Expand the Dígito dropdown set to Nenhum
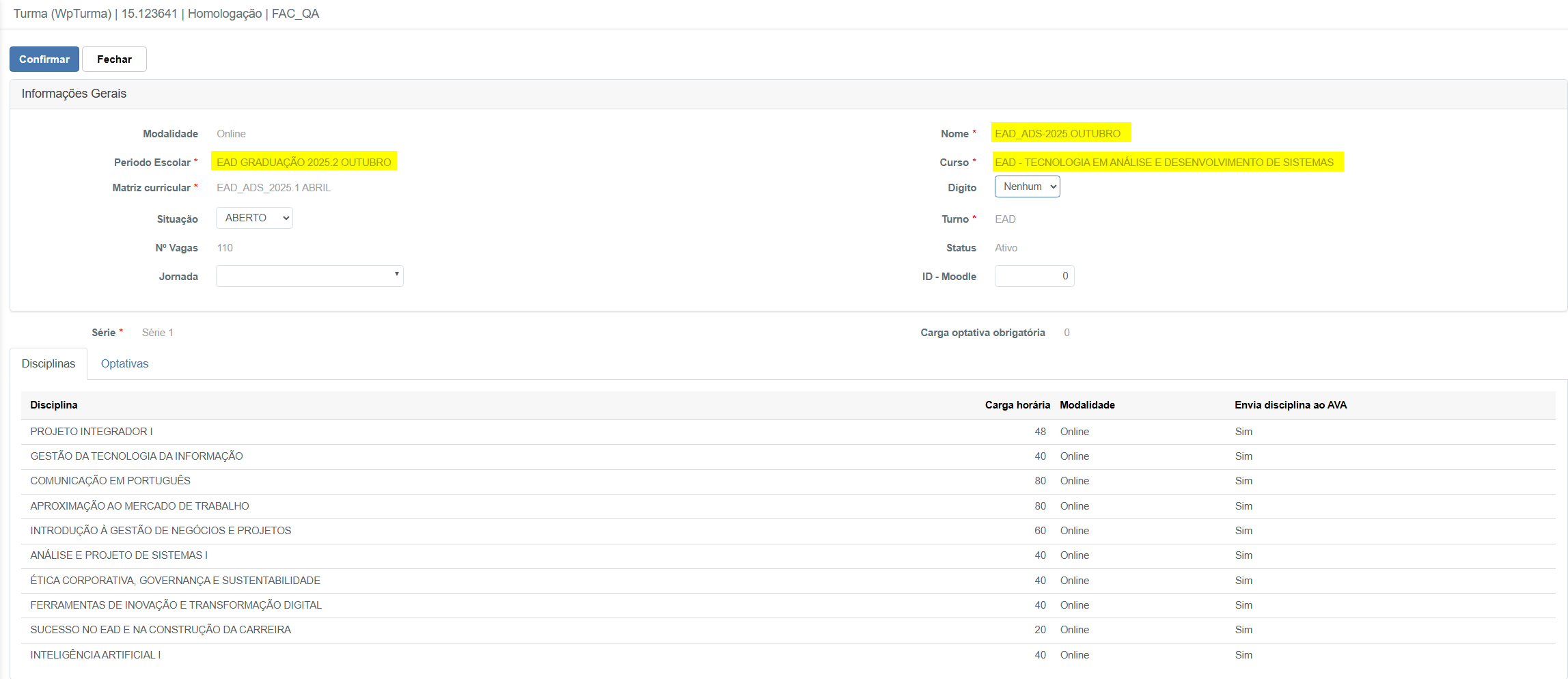1568x679 pixels. tap(1027, 186)
